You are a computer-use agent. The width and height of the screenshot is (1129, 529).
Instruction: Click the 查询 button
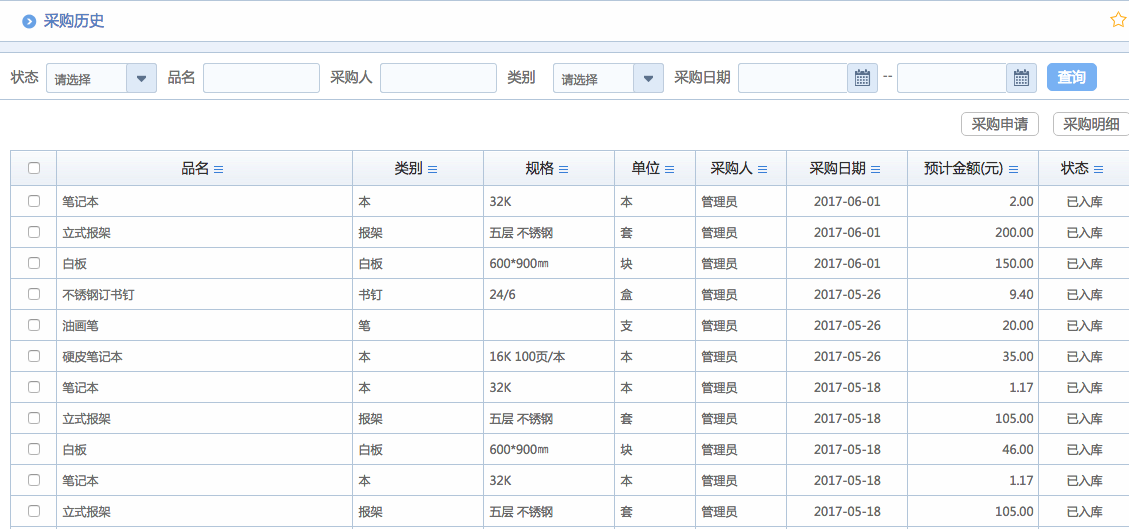click(1071, 78)
